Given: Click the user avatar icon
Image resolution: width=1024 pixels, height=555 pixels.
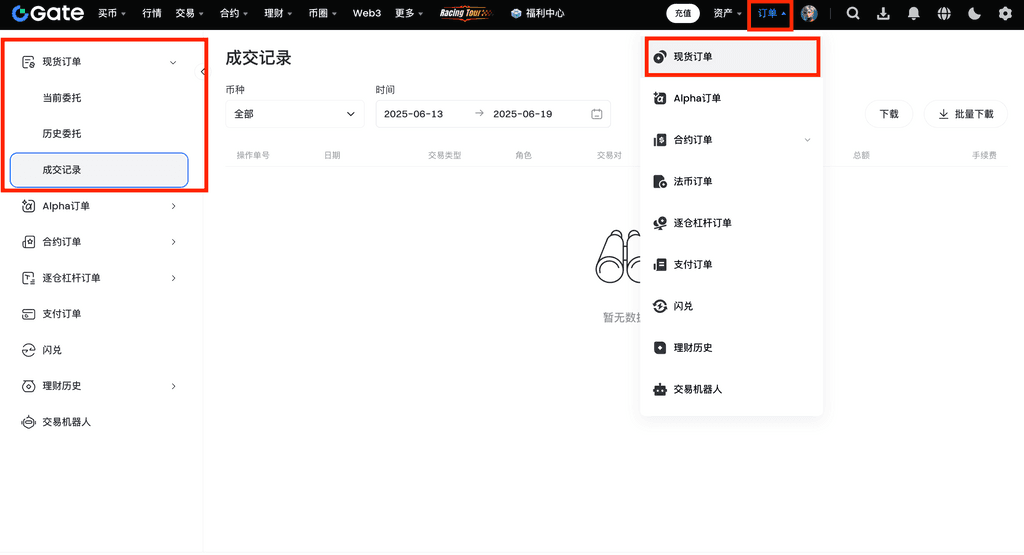Looking at the screenshot, I should point(809,14).
